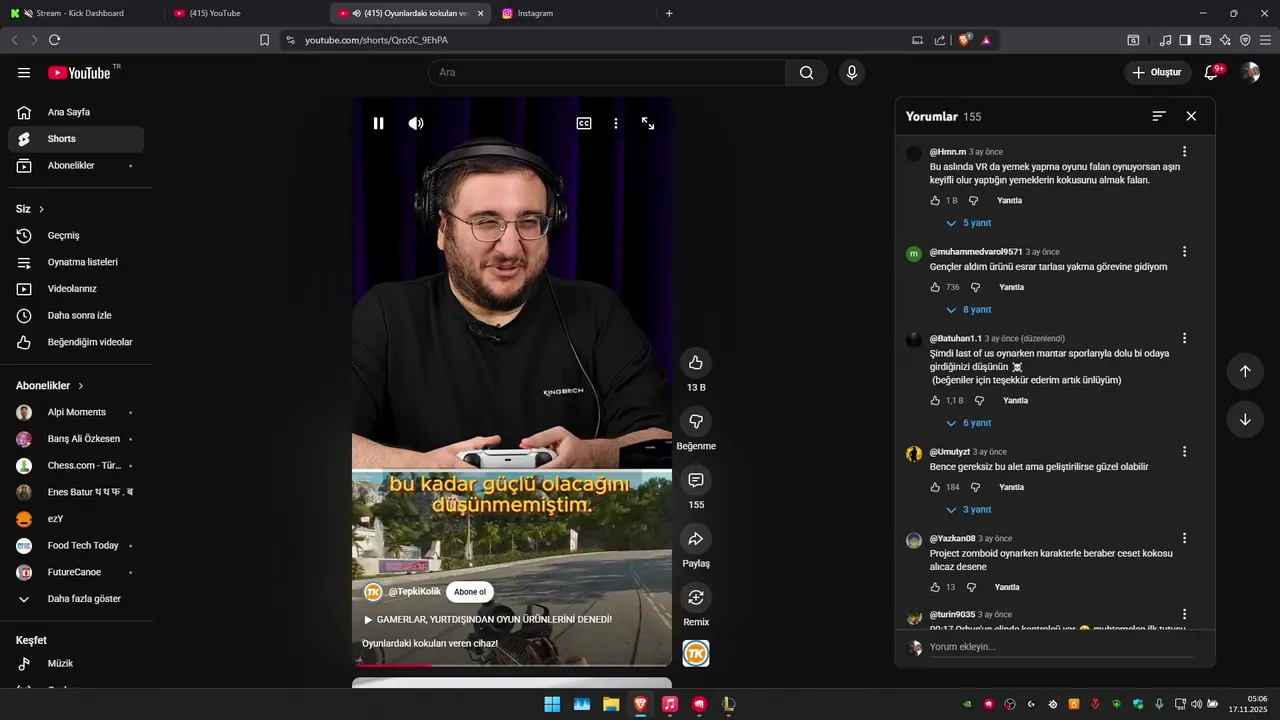Viewport: 1280px width, 720px height.
Task: Open comment sort options icon
Action: point(1159,116)
